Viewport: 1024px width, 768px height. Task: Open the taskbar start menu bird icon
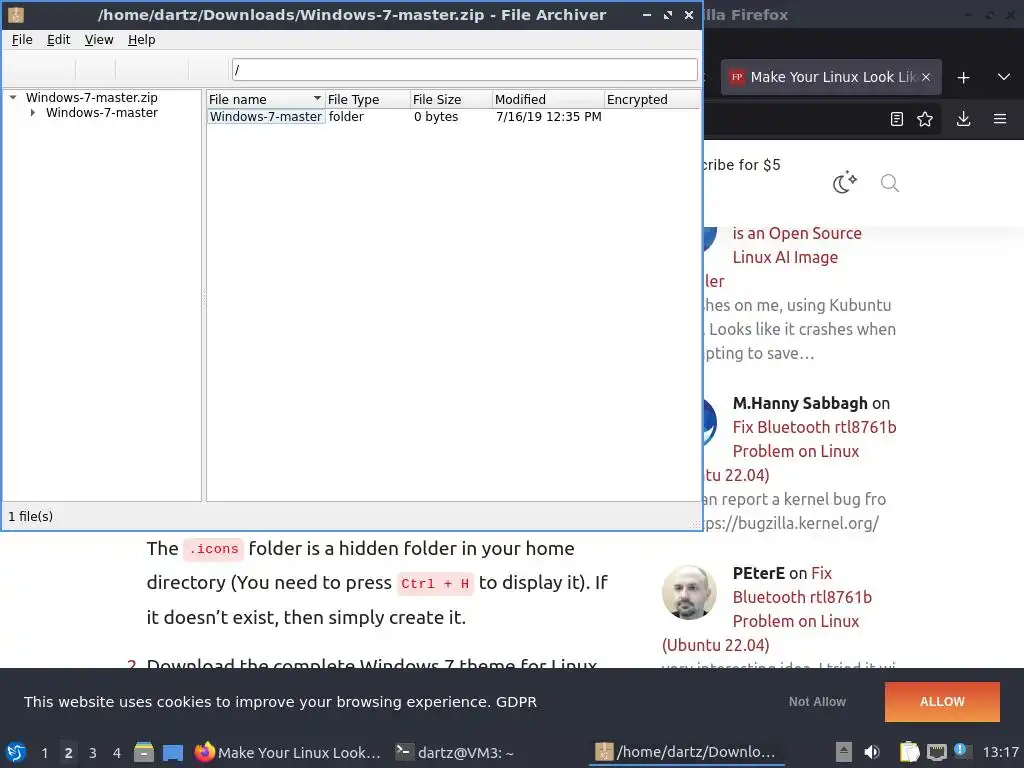[16, 752]
